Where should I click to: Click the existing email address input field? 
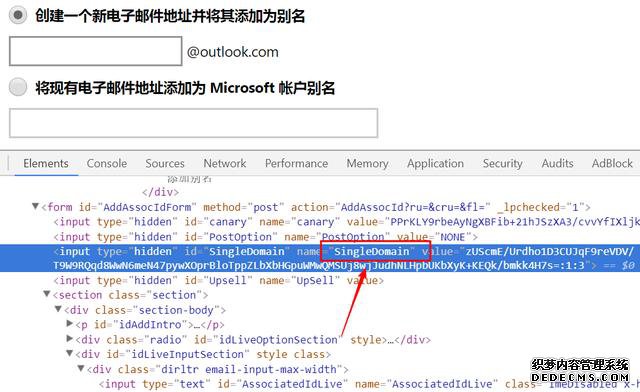pos(193,123)
